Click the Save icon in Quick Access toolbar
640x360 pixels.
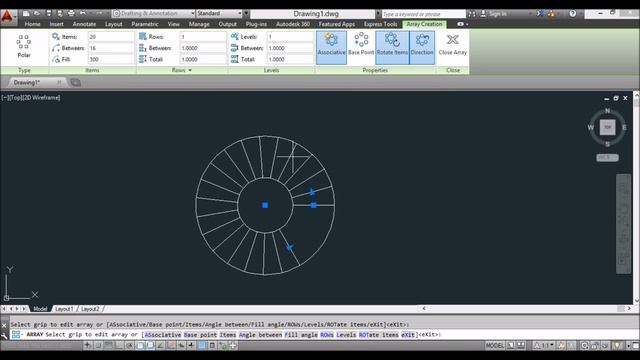click(49, 13)
